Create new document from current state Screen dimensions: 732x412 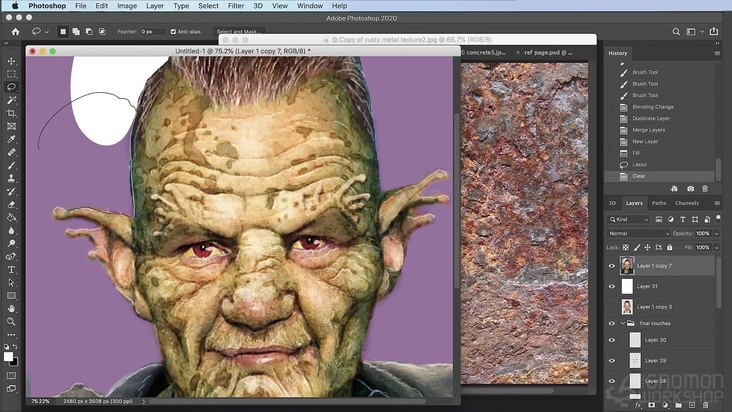click(x=674, y=189)
